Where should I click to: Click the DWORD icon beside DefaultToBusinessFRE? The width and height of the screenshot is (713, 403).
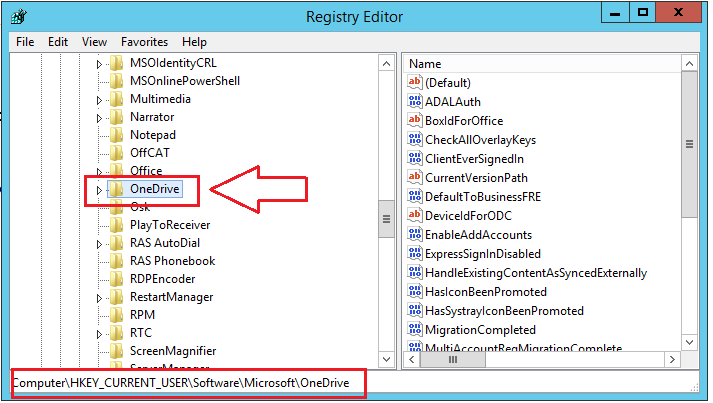tap(414, 196)
